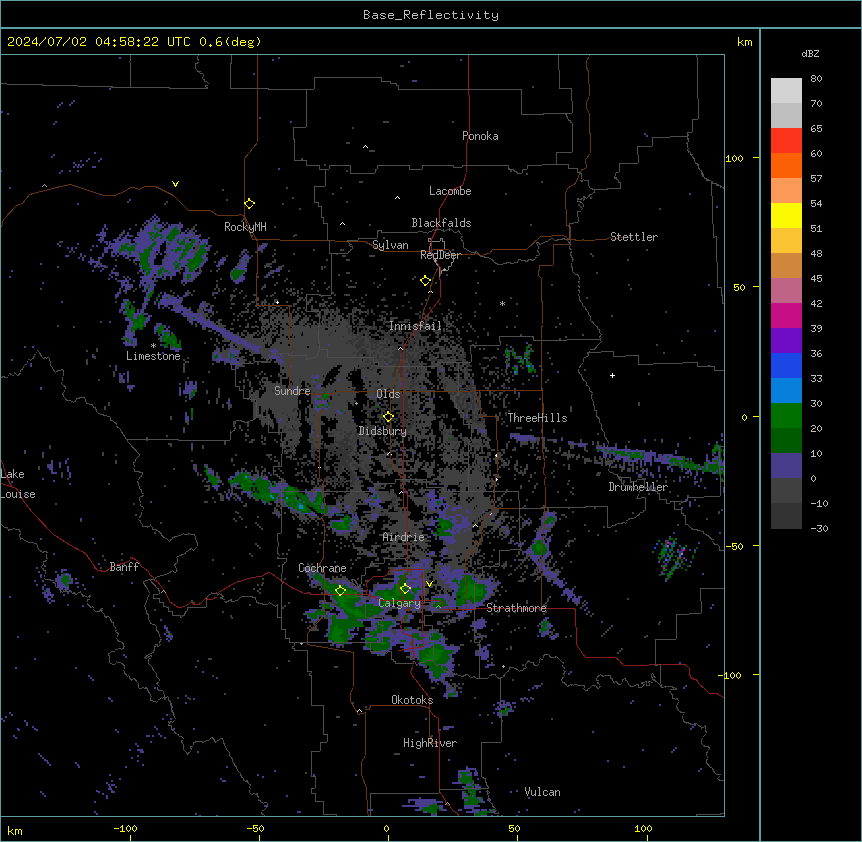Select the yellow 51-54 dBZ legend swatch
The width and height of the screenshot is (862, 842).
[x=786, y=215]
